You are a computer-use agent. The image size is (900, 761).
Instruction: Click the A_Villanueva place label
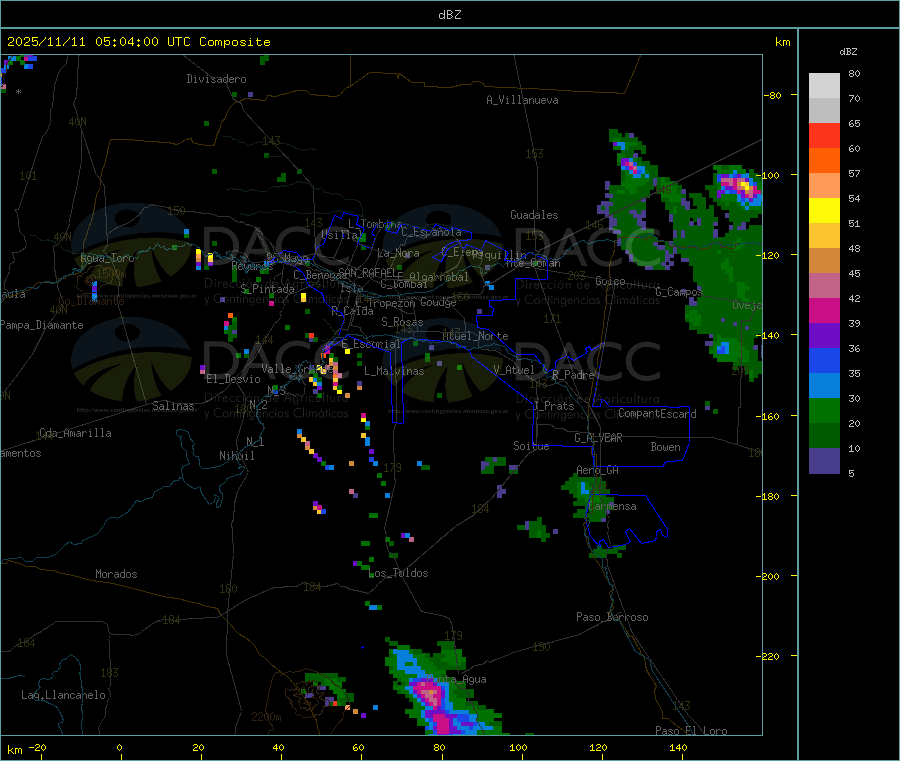[x=522, y=100]
